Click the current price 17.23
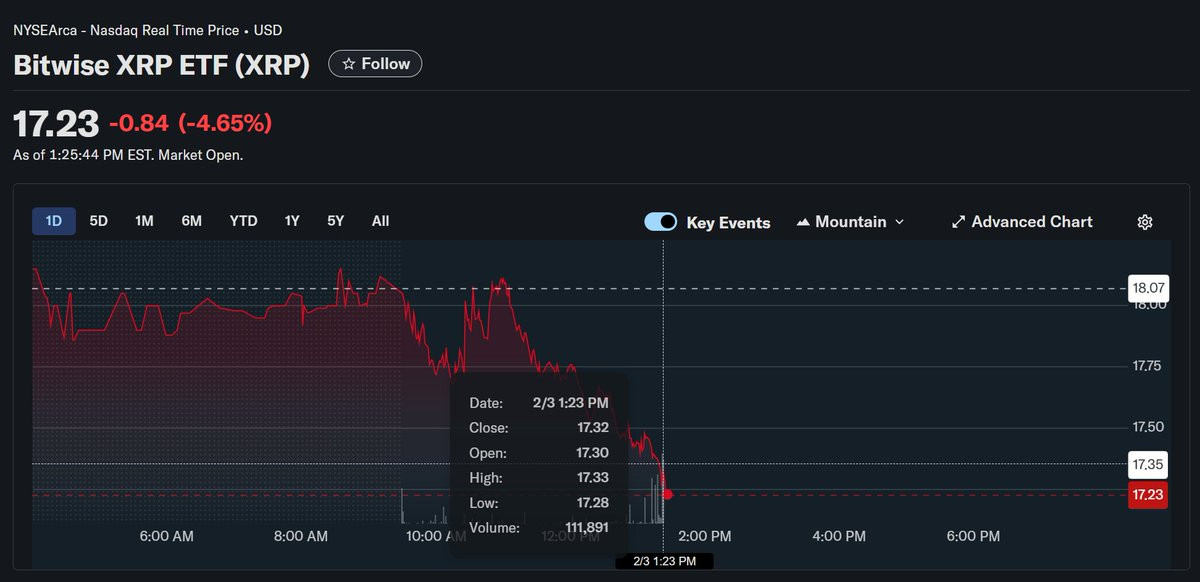Viewport: 1200px width, 582px height. point(56,124)
